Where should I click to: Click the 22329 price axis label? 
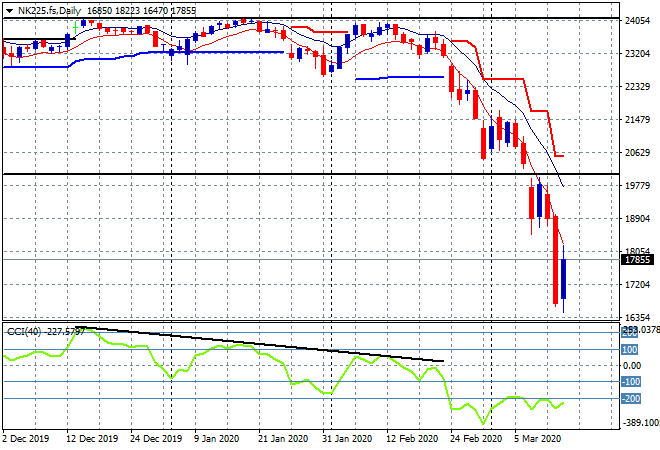point(637,87)
